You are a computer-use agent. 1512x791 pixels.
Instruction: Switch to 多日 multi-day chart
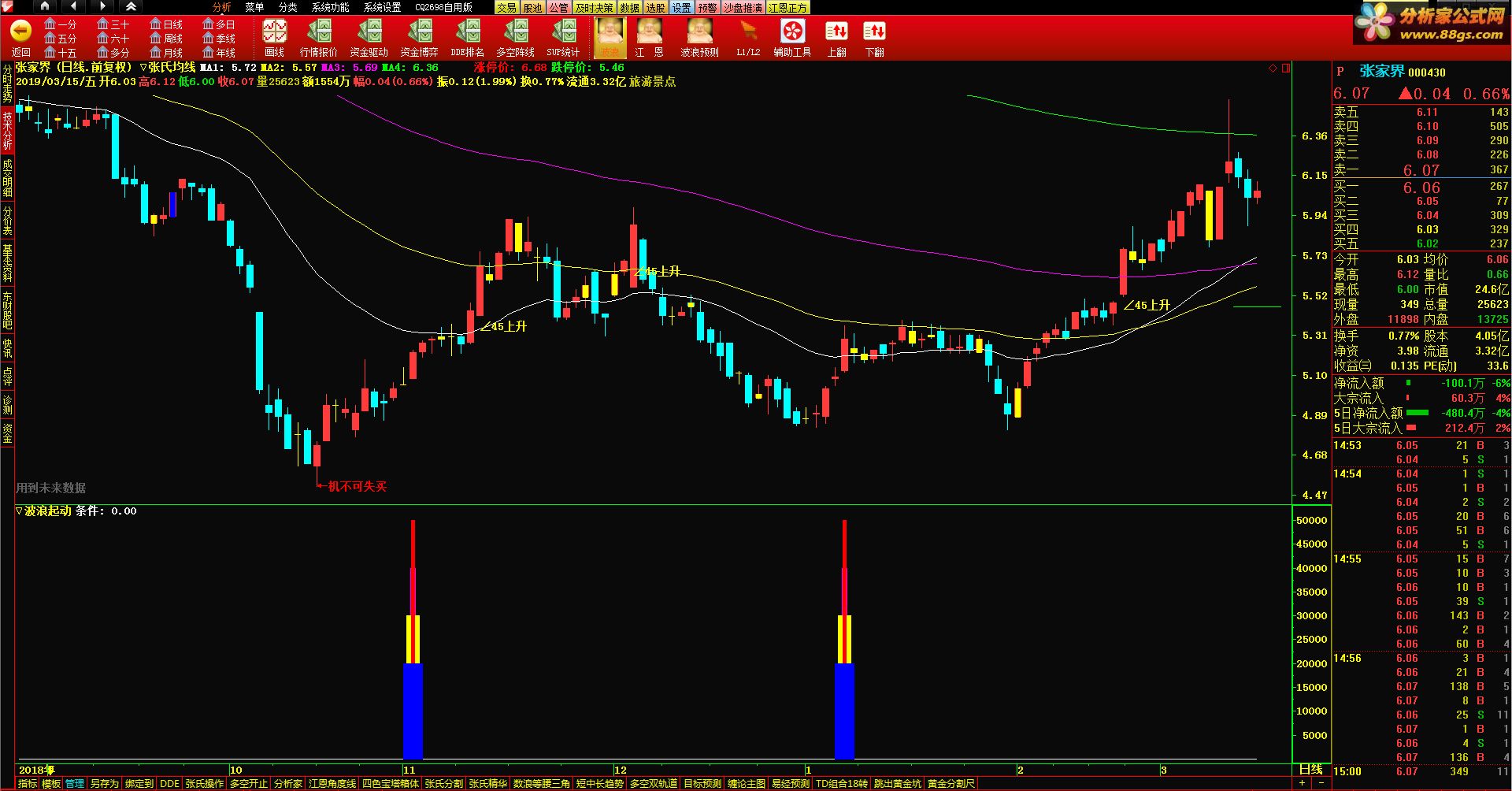pos(219,24)
